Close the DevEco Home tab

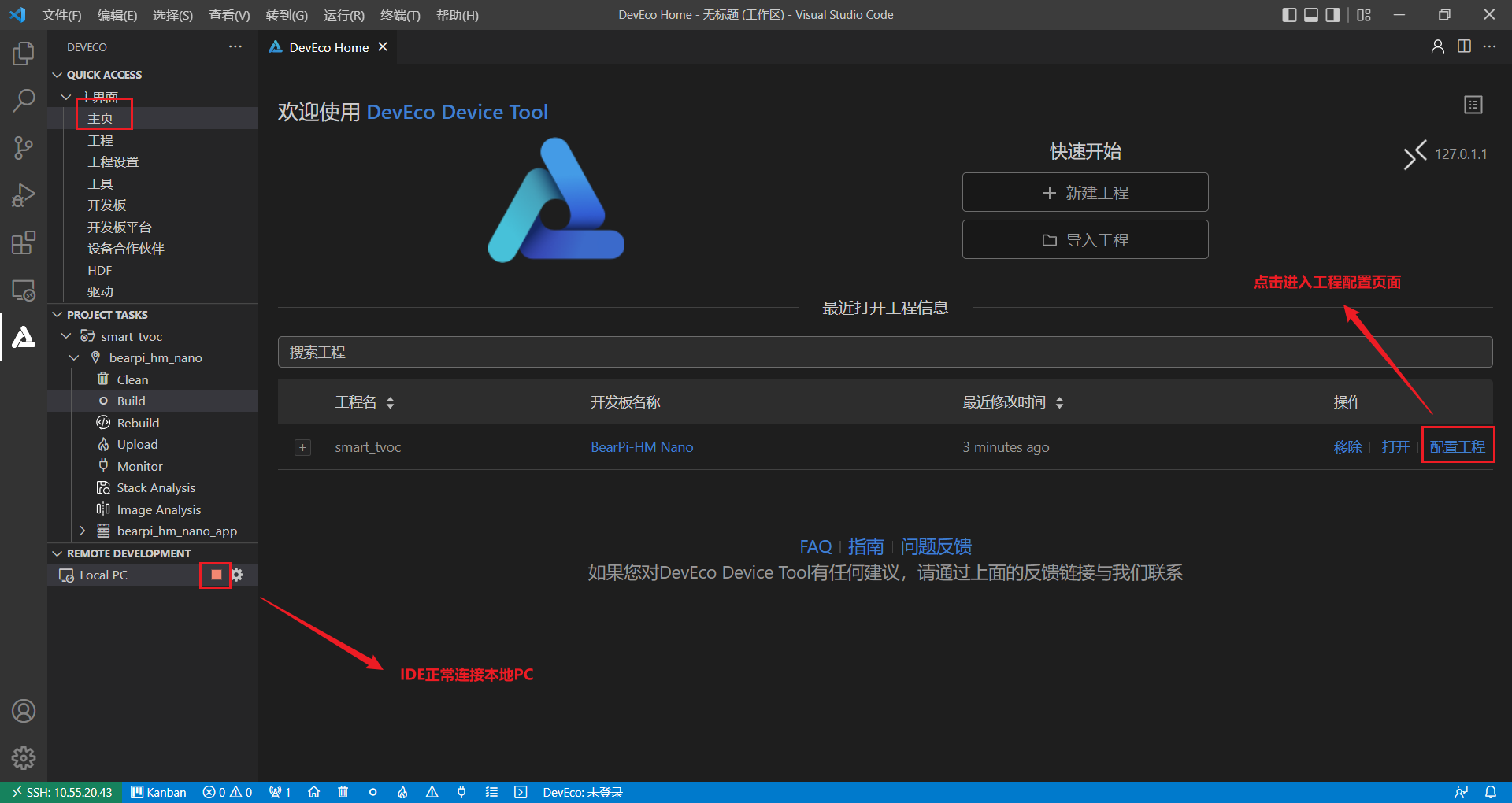tap(383, 47)
